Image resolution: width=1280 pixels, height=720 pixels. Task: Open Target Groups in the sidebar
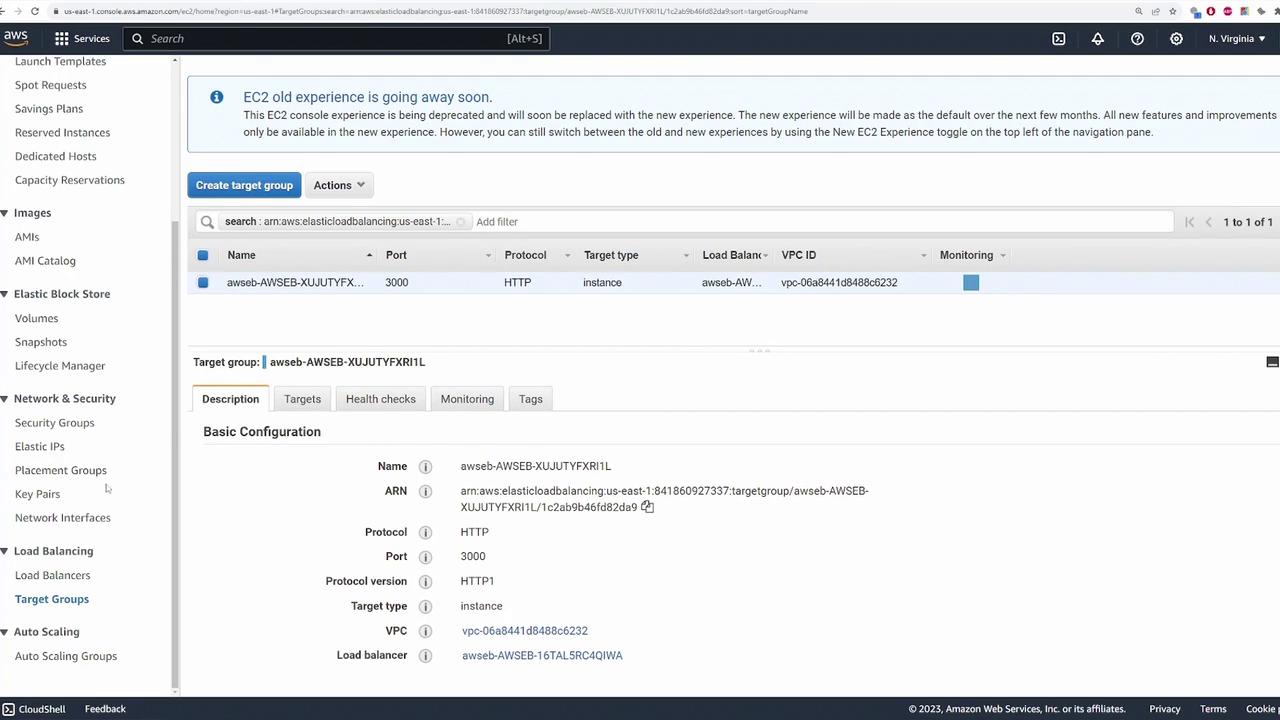tap(52, 599)
